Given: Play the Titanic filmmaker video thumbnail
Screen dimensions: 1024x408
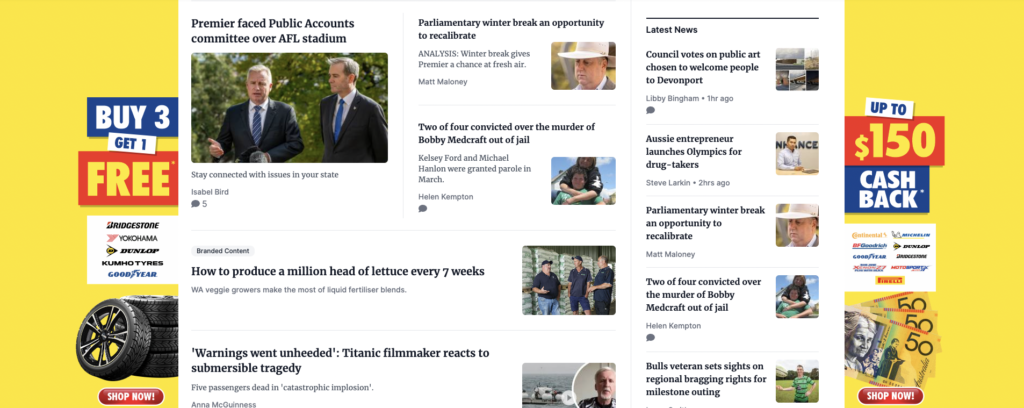Looking at the screenshot, I should tap(569, 385).
